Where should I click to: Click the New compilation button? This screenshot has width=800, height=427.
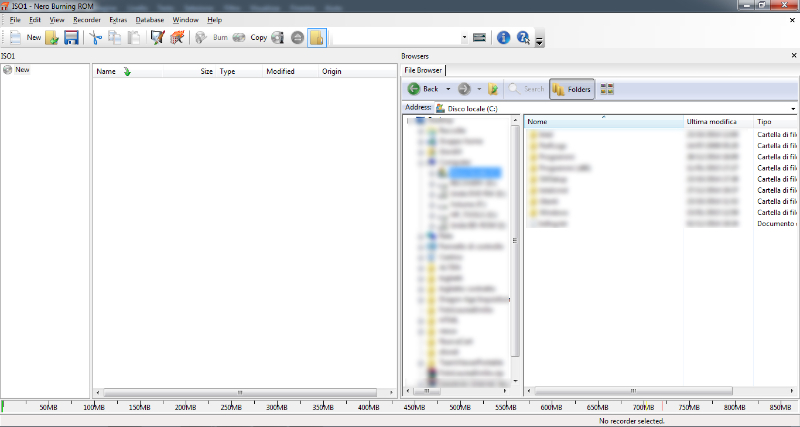click(24, 37)
